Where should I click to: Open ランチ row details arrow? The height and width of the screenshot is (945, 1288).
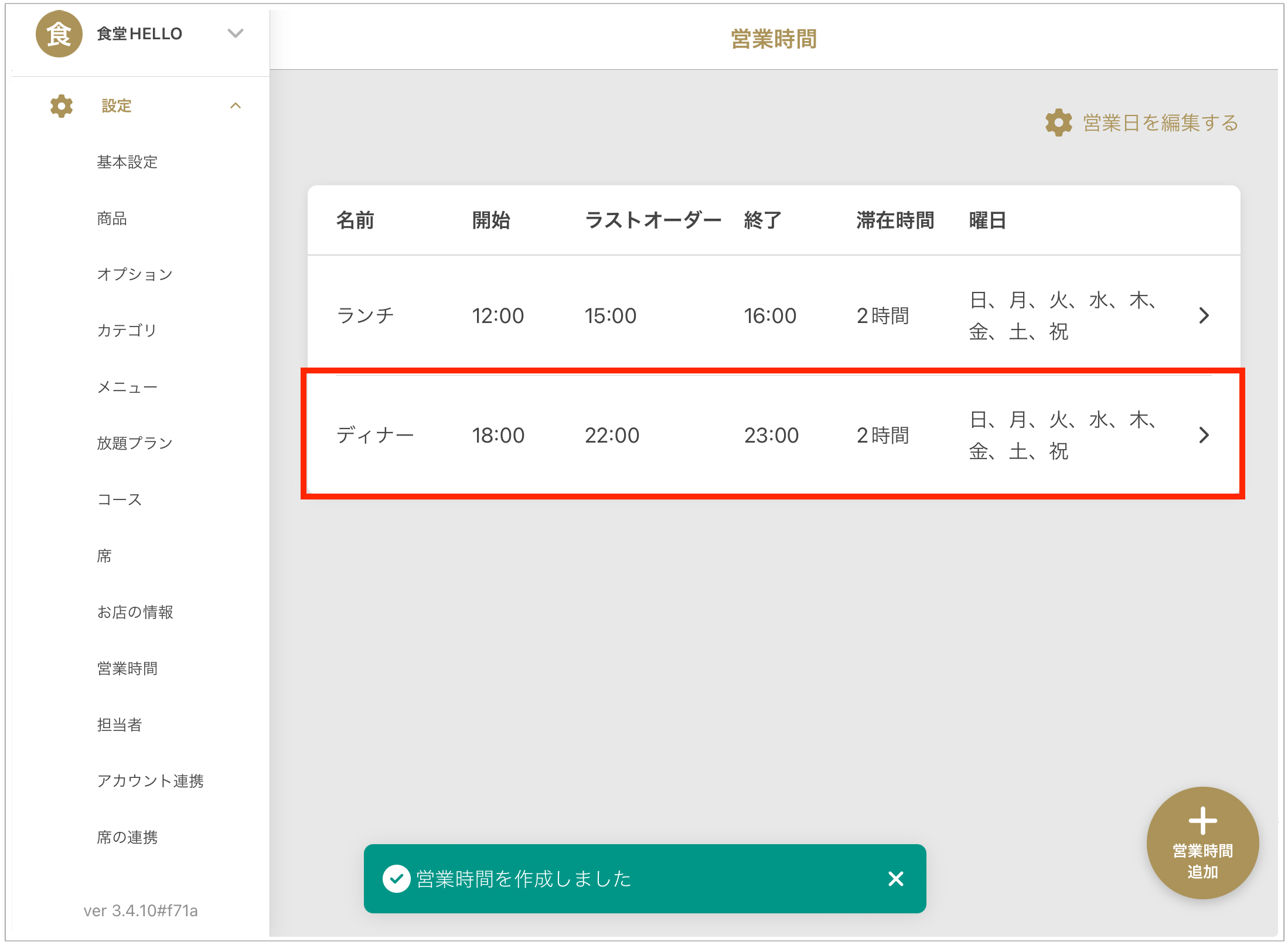(x=1204, y=315)
